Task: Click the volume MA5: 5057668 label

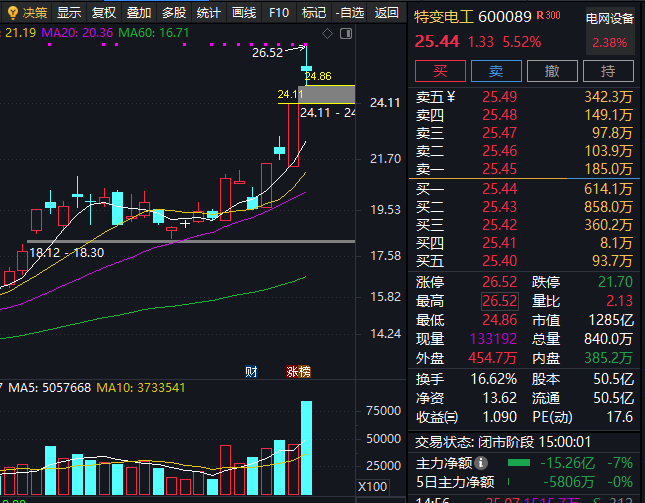Action: [49, 388]
